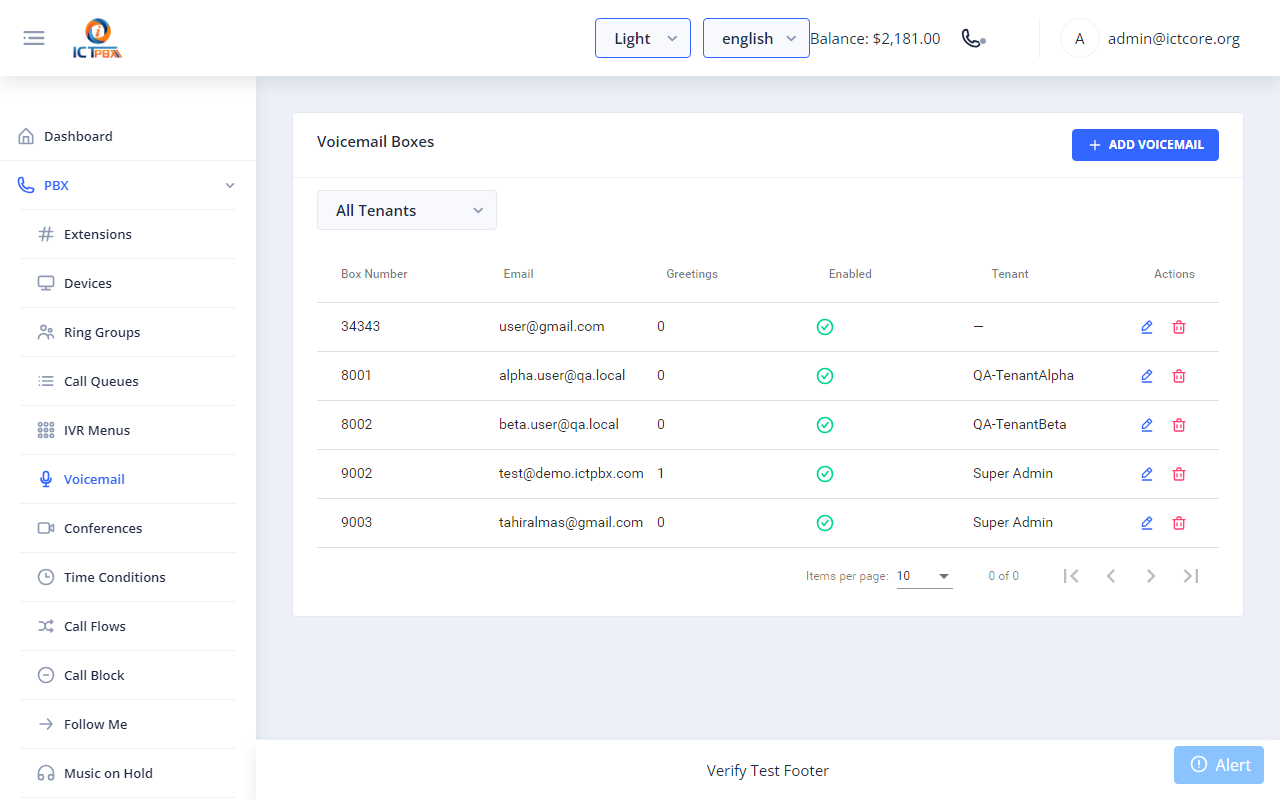Delete voicemail box 8002
The height and width of the screenshot is (800, 1280).
pos(1179,425)
